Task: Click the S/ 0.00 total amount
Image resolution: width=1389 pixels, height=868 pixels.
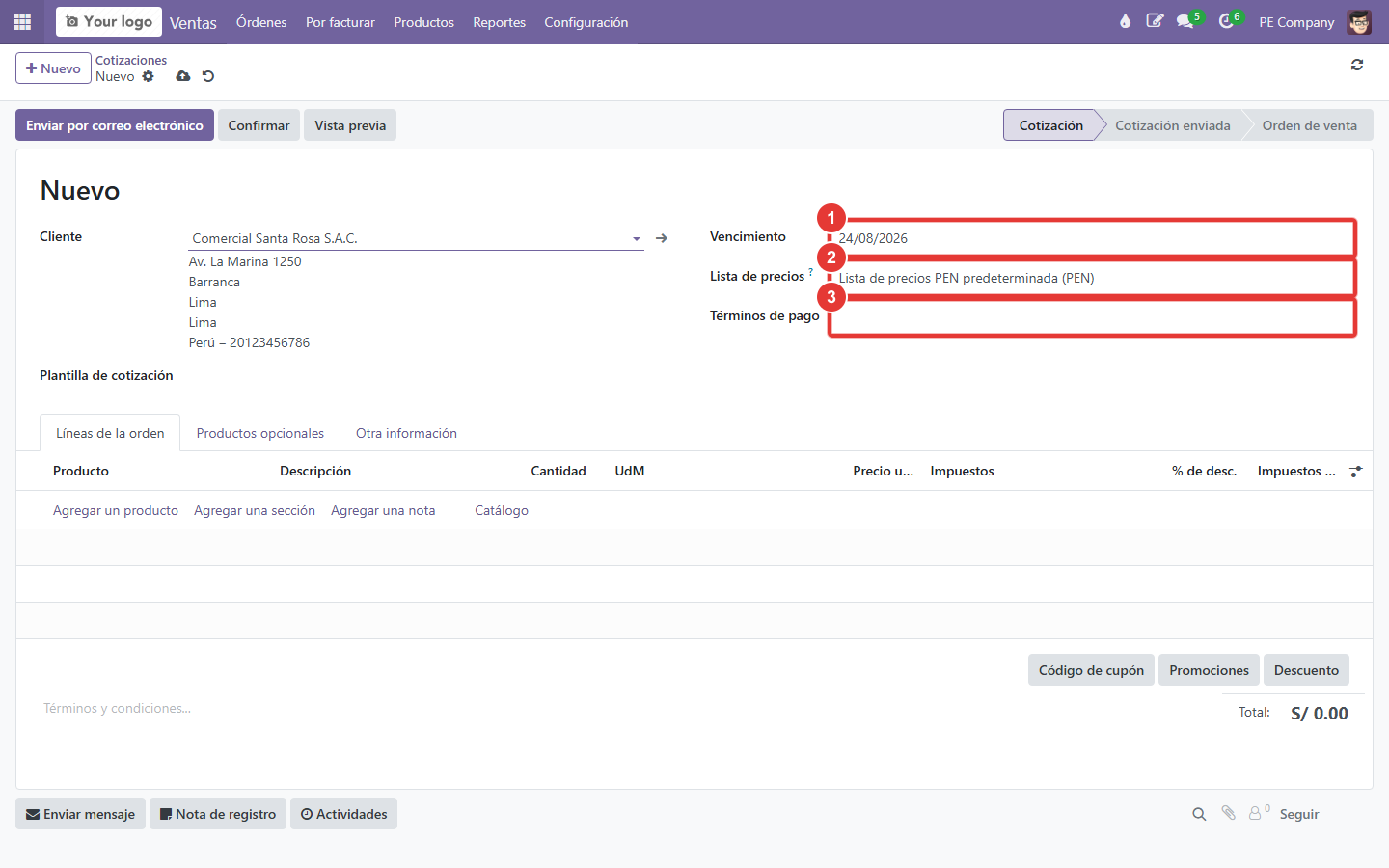Action: pyautogui.click(x=1320, y=714)
